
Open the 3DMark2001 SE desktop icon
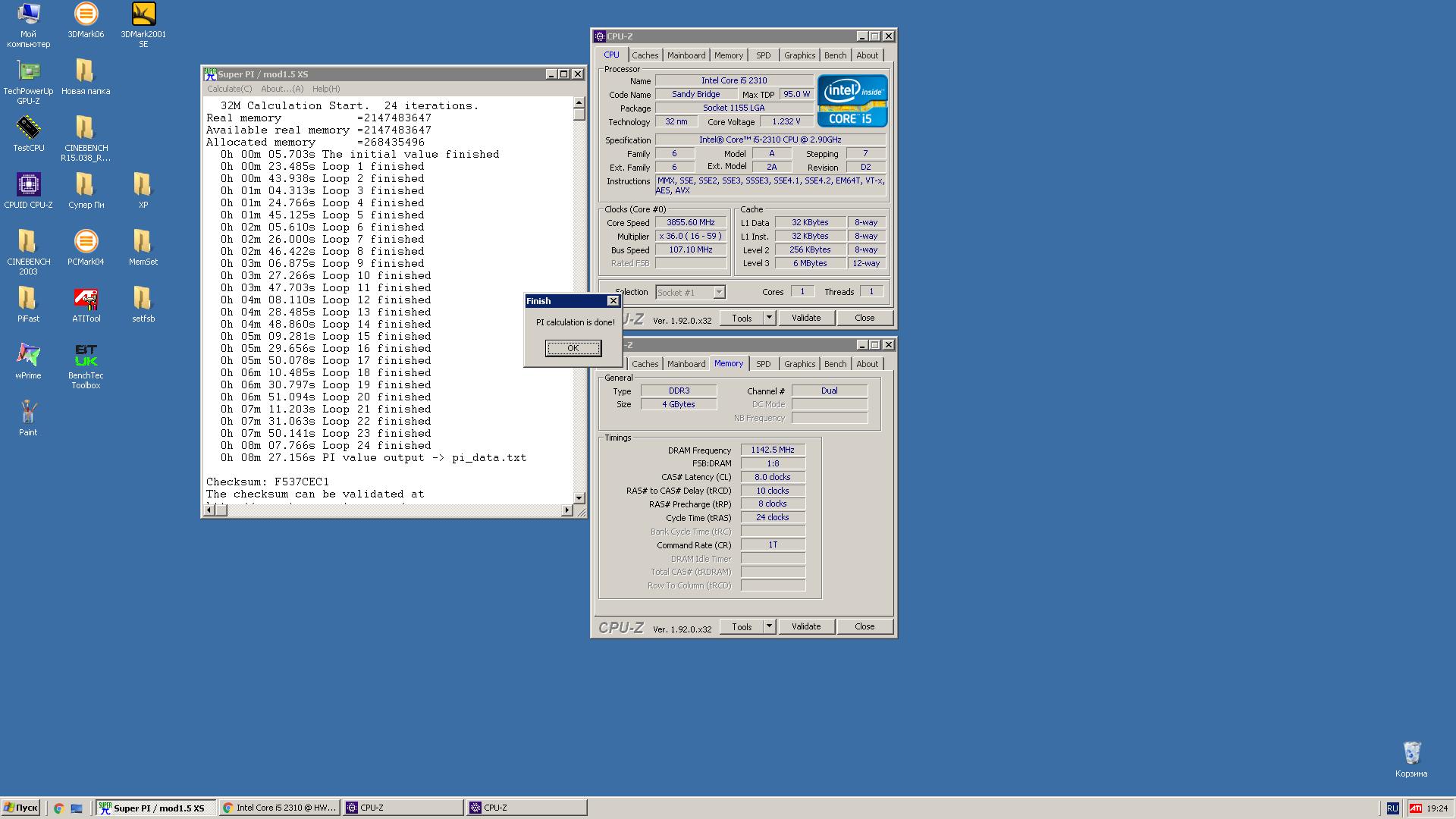point(143,25)
